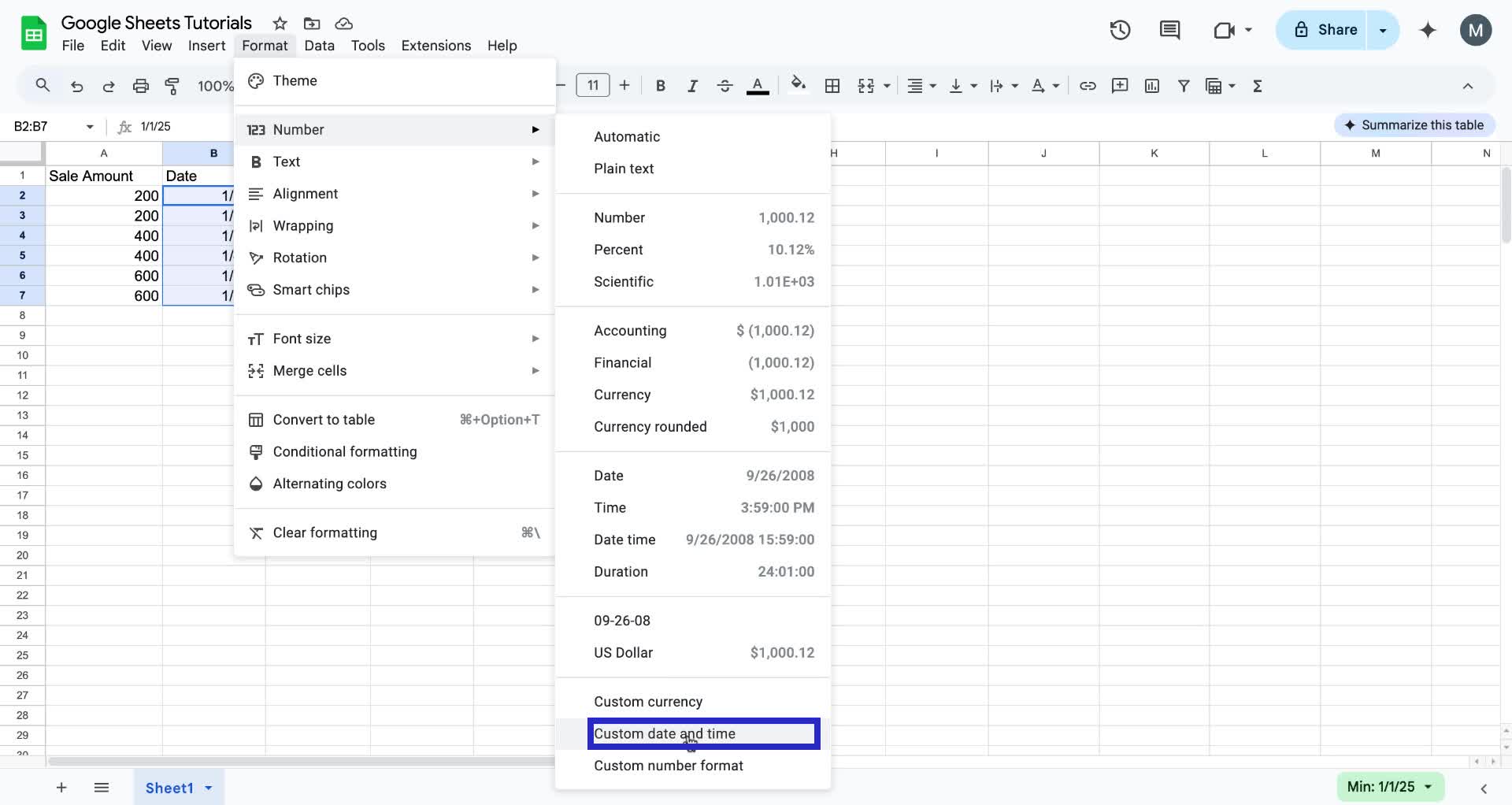The width and height of the screenshot is (1512, 805).
Task: Open the filter creation tool
Action: click(1184, 86)
